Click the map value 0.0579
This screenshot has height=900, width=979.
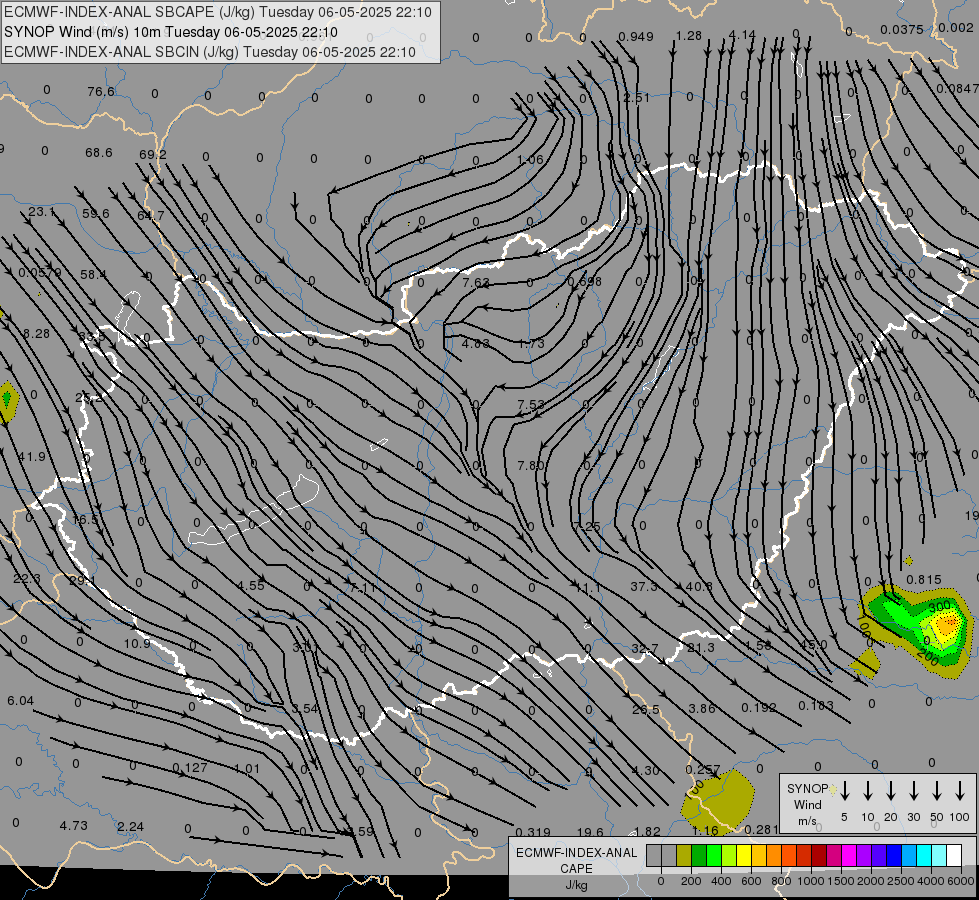pyautogui.click(x=40, y=273)
